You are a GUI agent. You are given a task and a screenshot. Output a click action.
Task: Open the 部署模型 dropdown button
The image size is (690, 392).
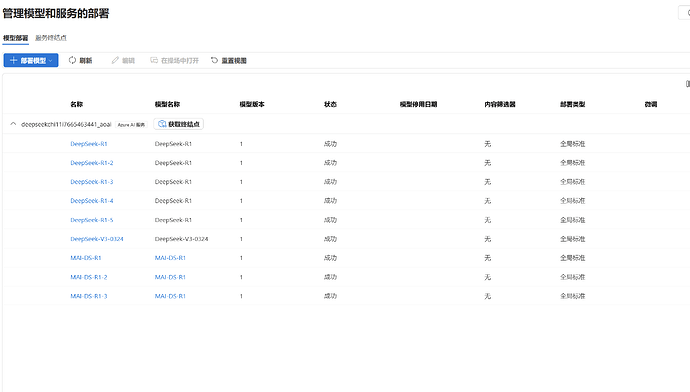click(31, 60)
